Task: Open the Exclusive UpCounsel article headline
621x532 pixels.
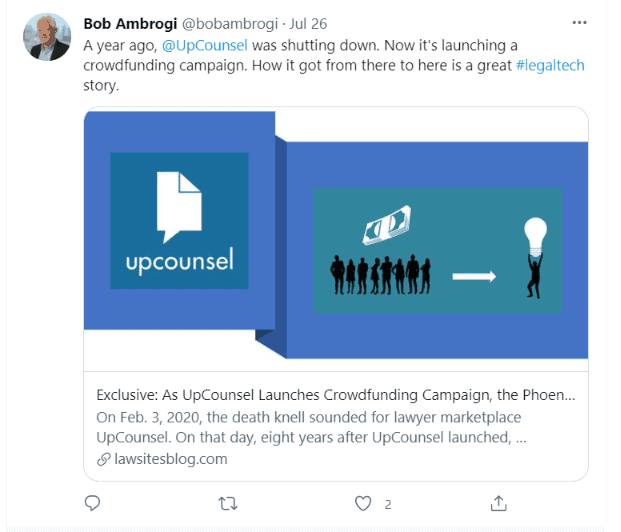Action: pyautogui.click(x=335, y=393)
